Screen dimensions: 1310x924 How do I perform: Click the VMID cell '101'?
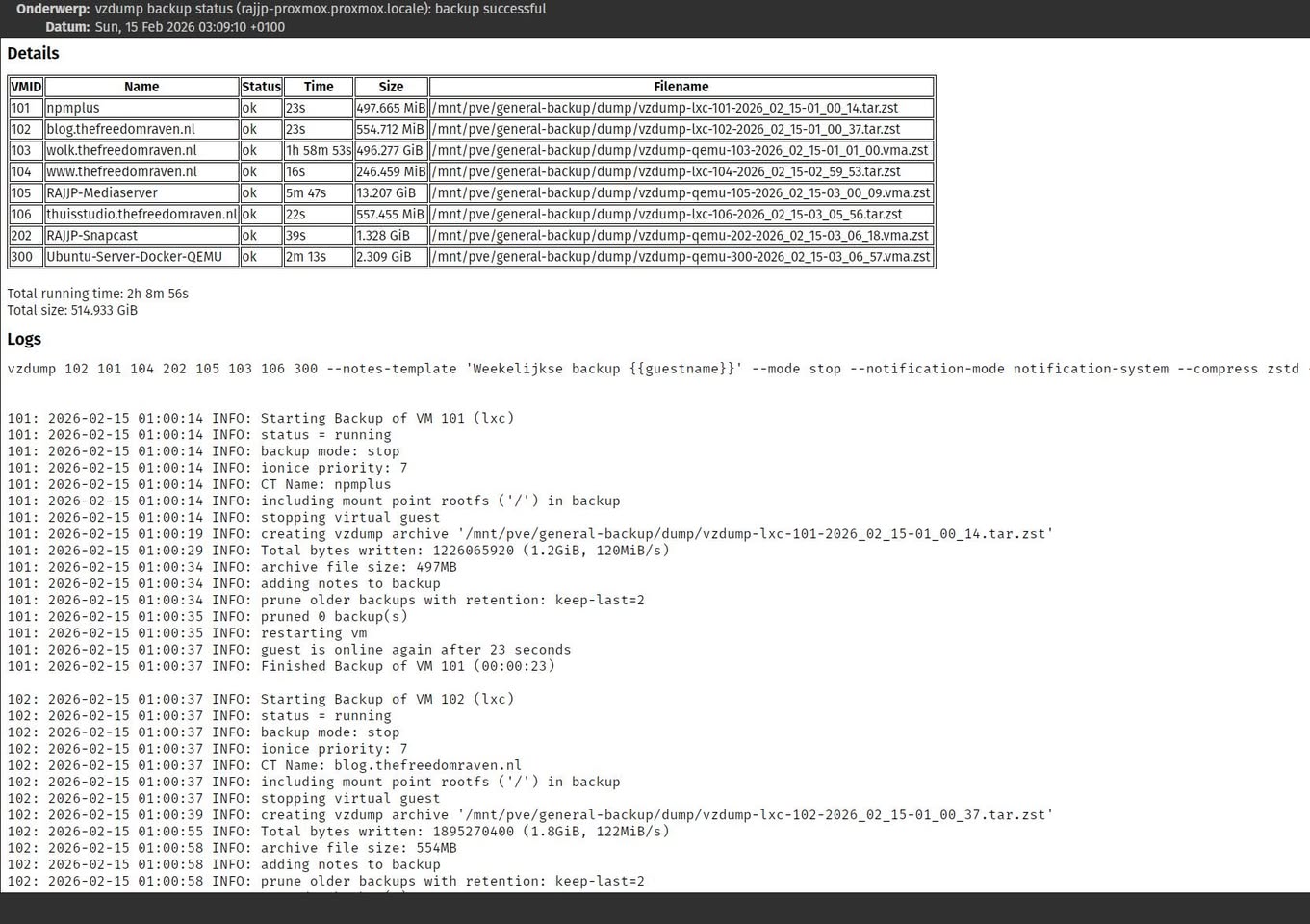(26, 108)
